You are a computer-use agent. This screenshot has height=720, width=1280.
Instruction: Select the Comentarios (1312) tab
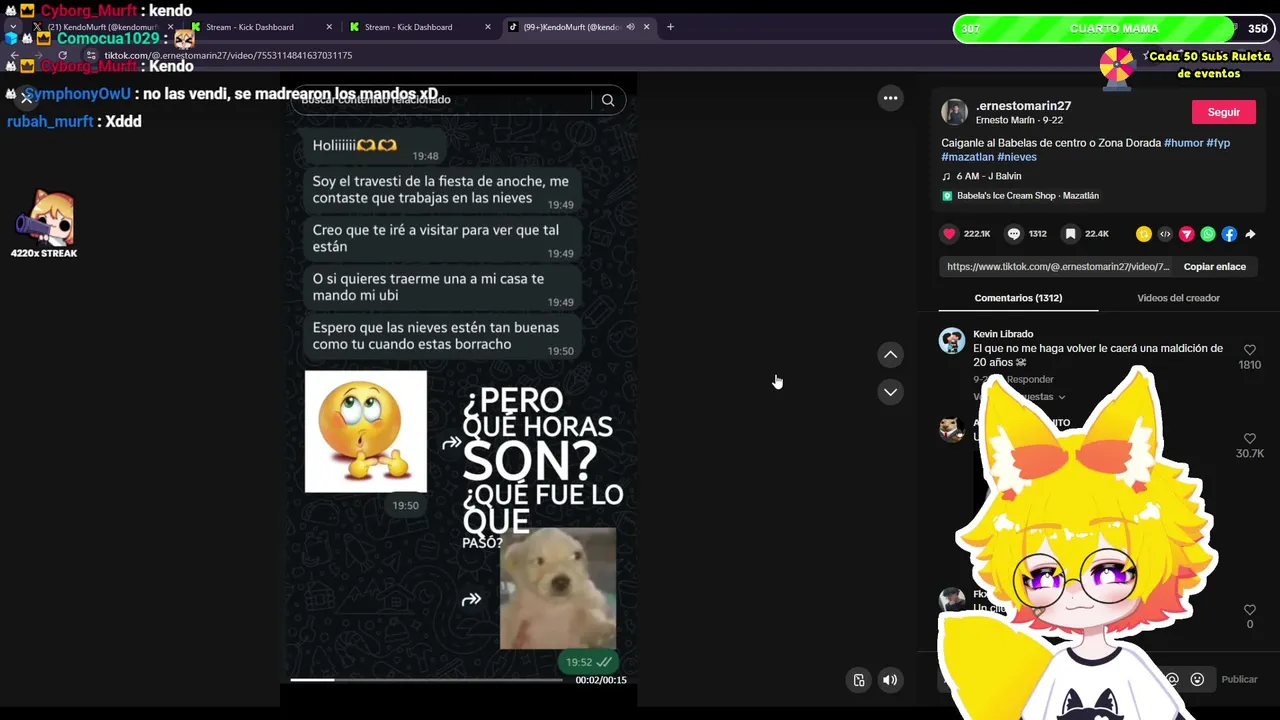(1018, 298)
